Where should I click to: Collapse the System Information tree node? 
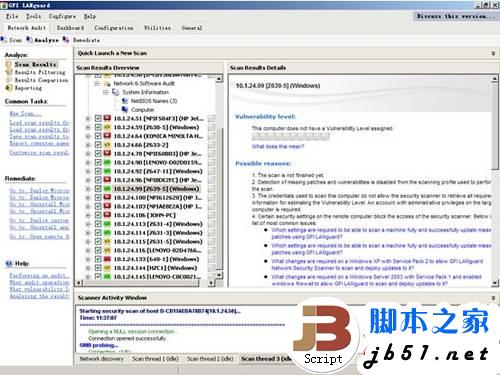point(106,92)
